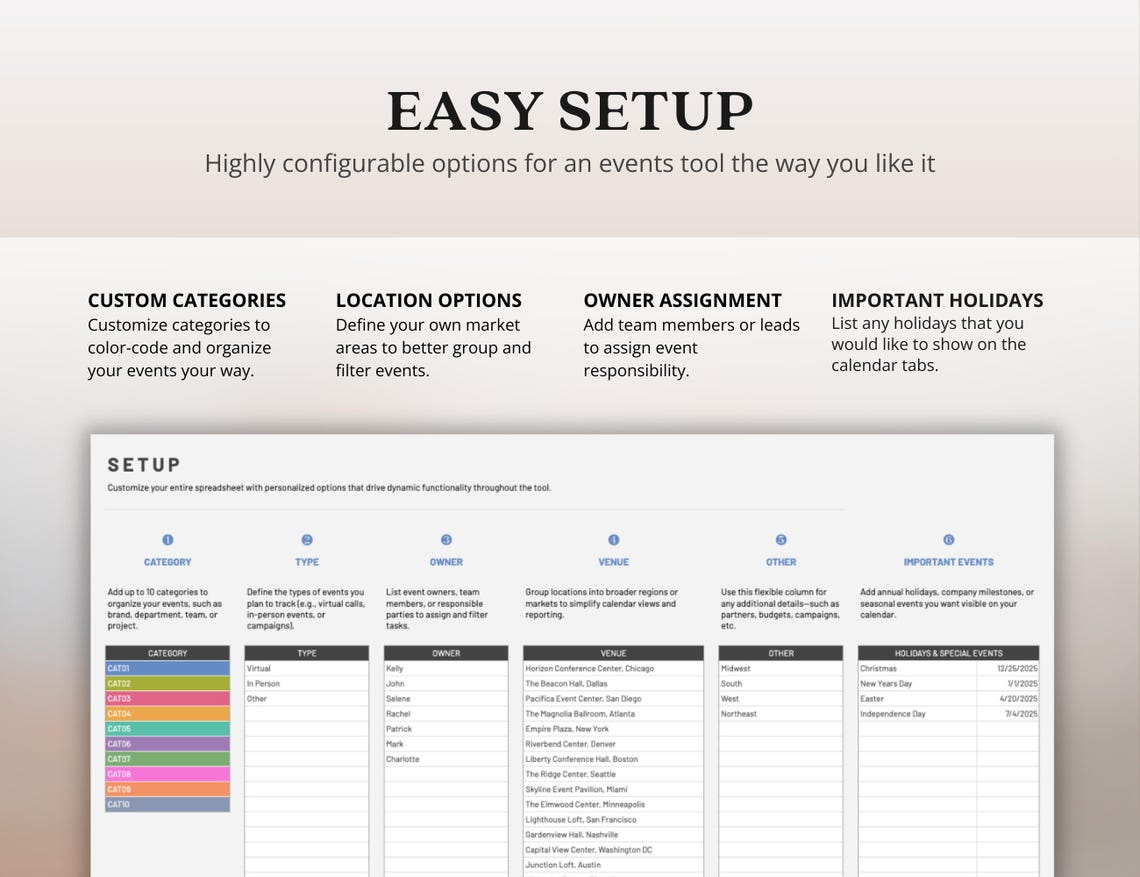Click the dark TYPE table header

307,653
